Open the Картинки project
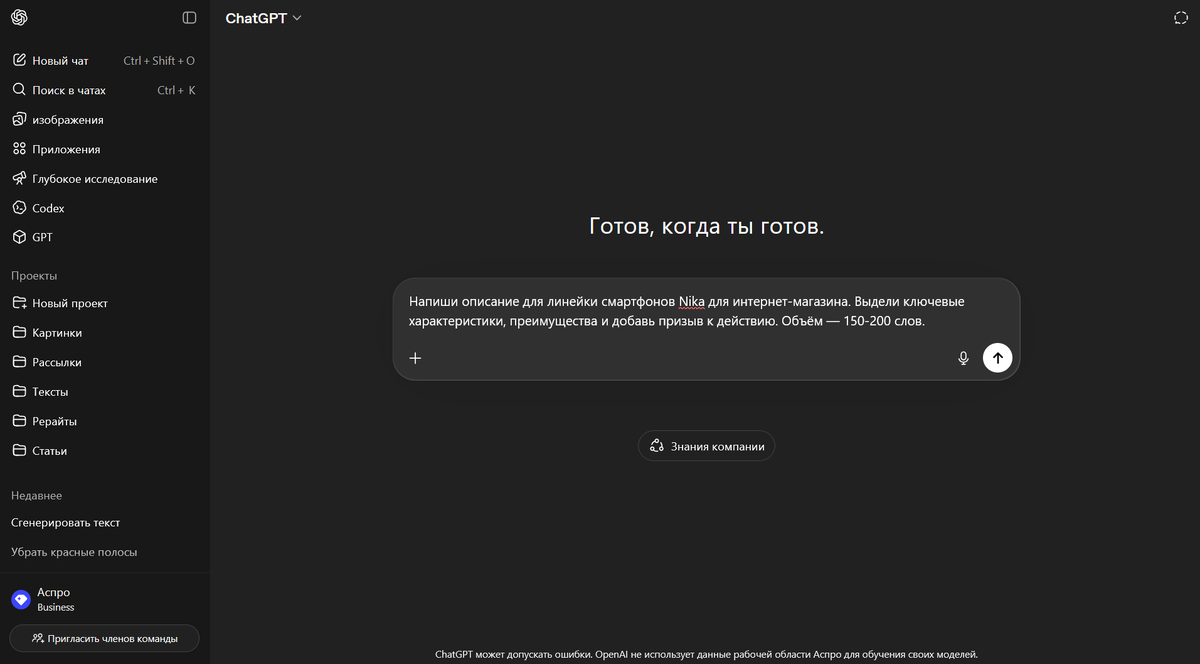The width and height of the screenshot is (1200, 664). (104, 333)
